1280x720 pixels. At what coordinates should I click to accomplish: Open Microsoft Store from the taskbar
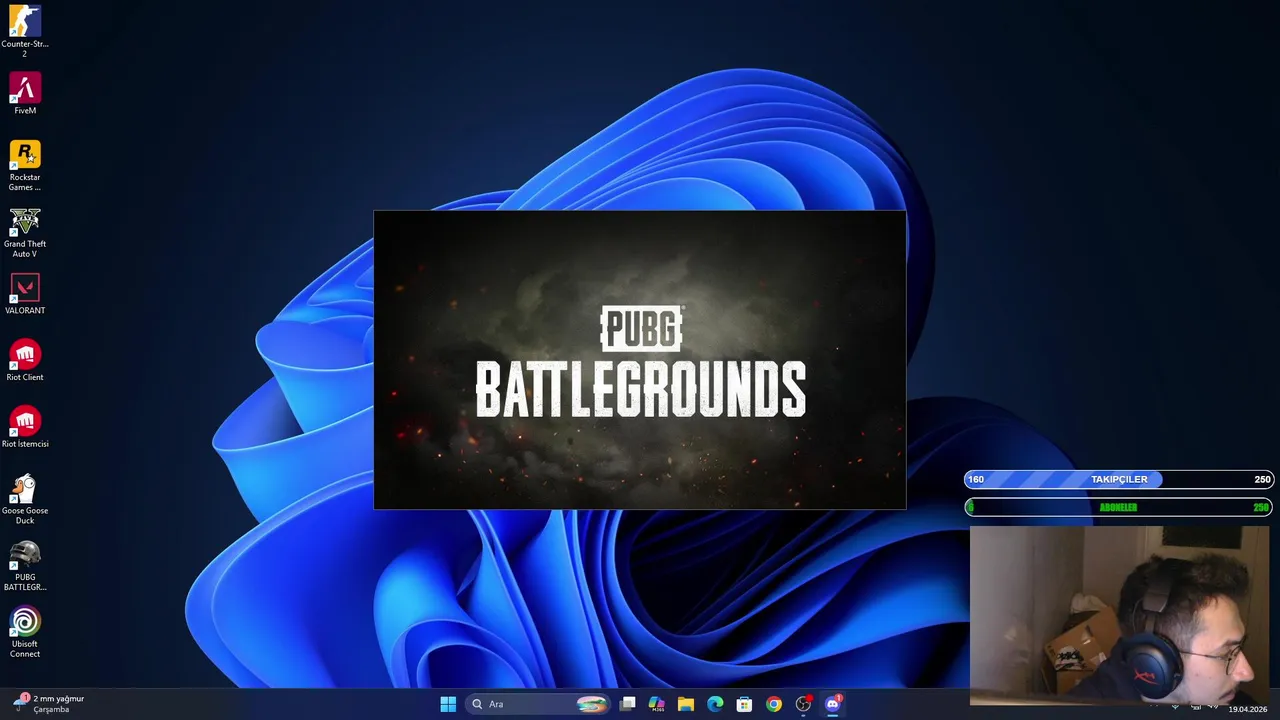coord(744,704)
